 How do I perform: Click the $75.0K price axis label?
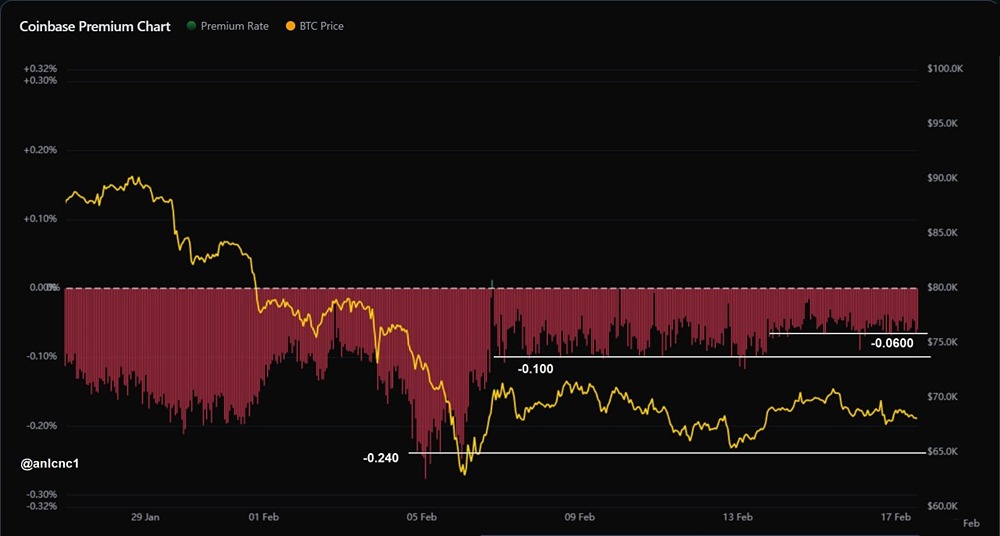[x=943, y=342]
